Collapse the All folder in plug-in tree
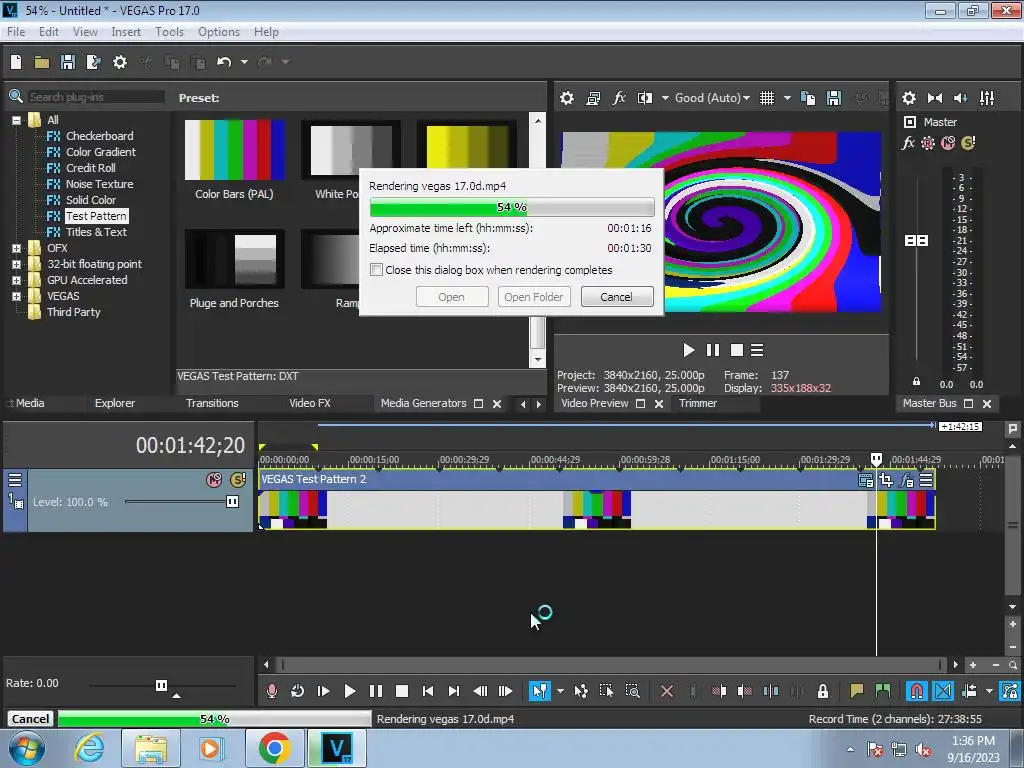The width and height of the screenshot is (1024, 768). pyautogui.click(x=16, y=120)
